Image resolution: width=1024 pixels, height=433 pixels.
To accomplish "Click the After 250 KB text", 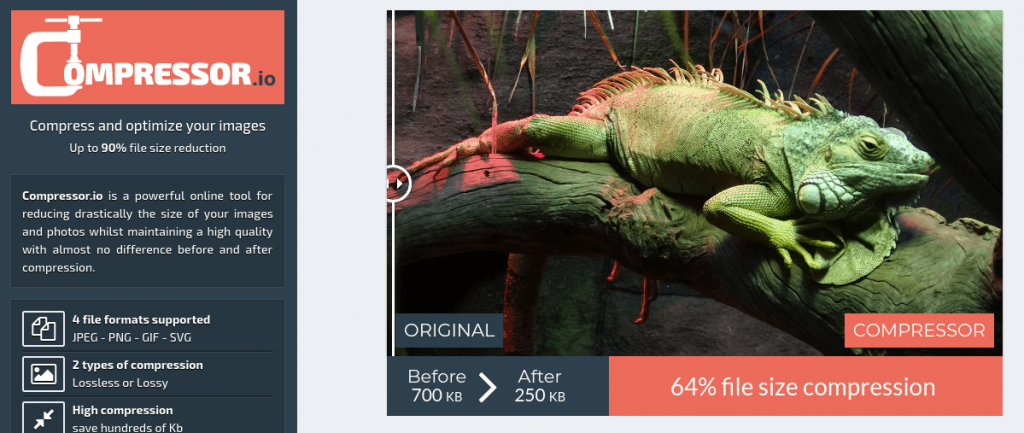I will click(x=540, y=386).
